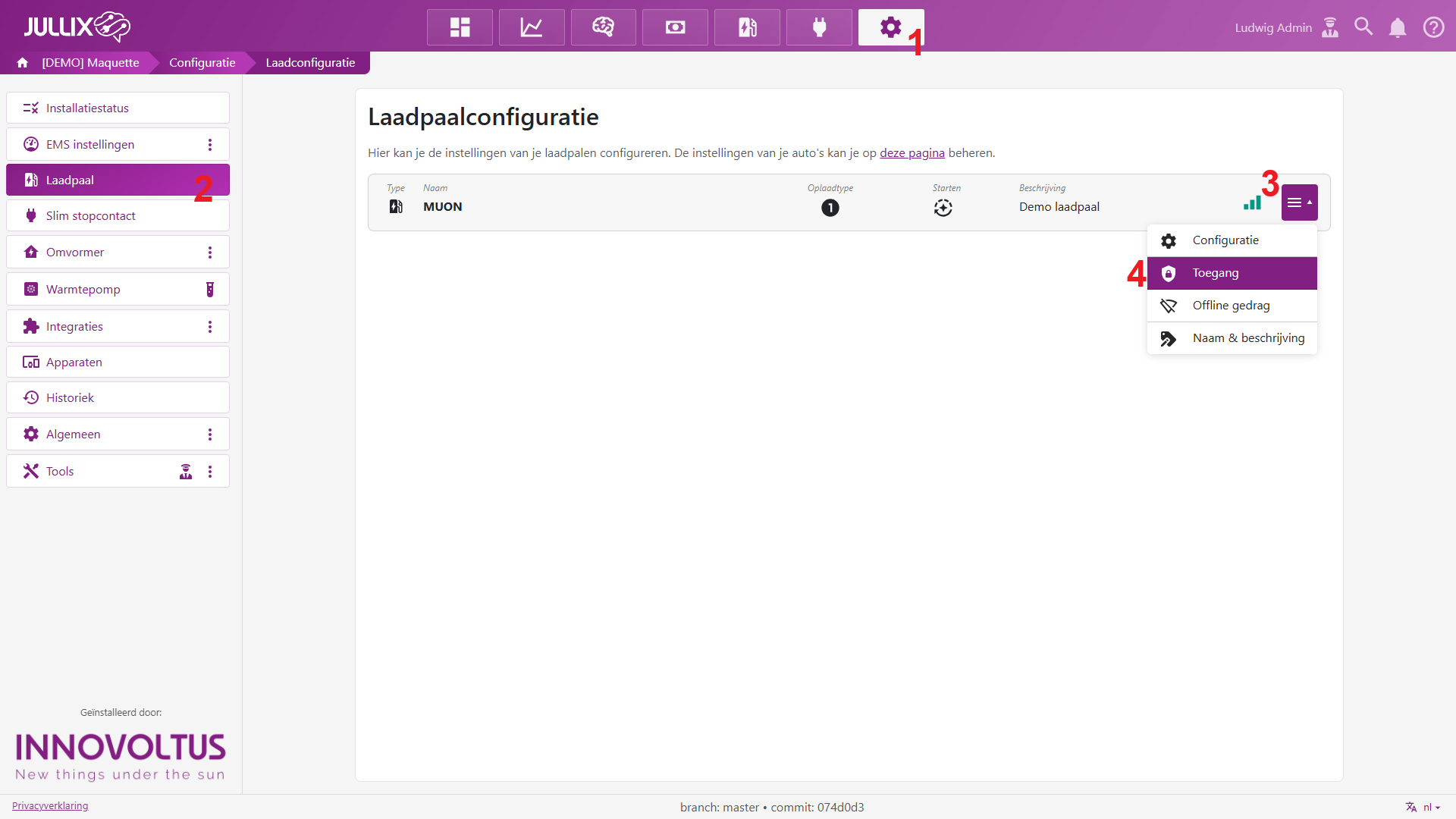Click the brain algorithm icon in toolbar
Viewport: 1456px width, 819px height.
click(x=603, y=27)
